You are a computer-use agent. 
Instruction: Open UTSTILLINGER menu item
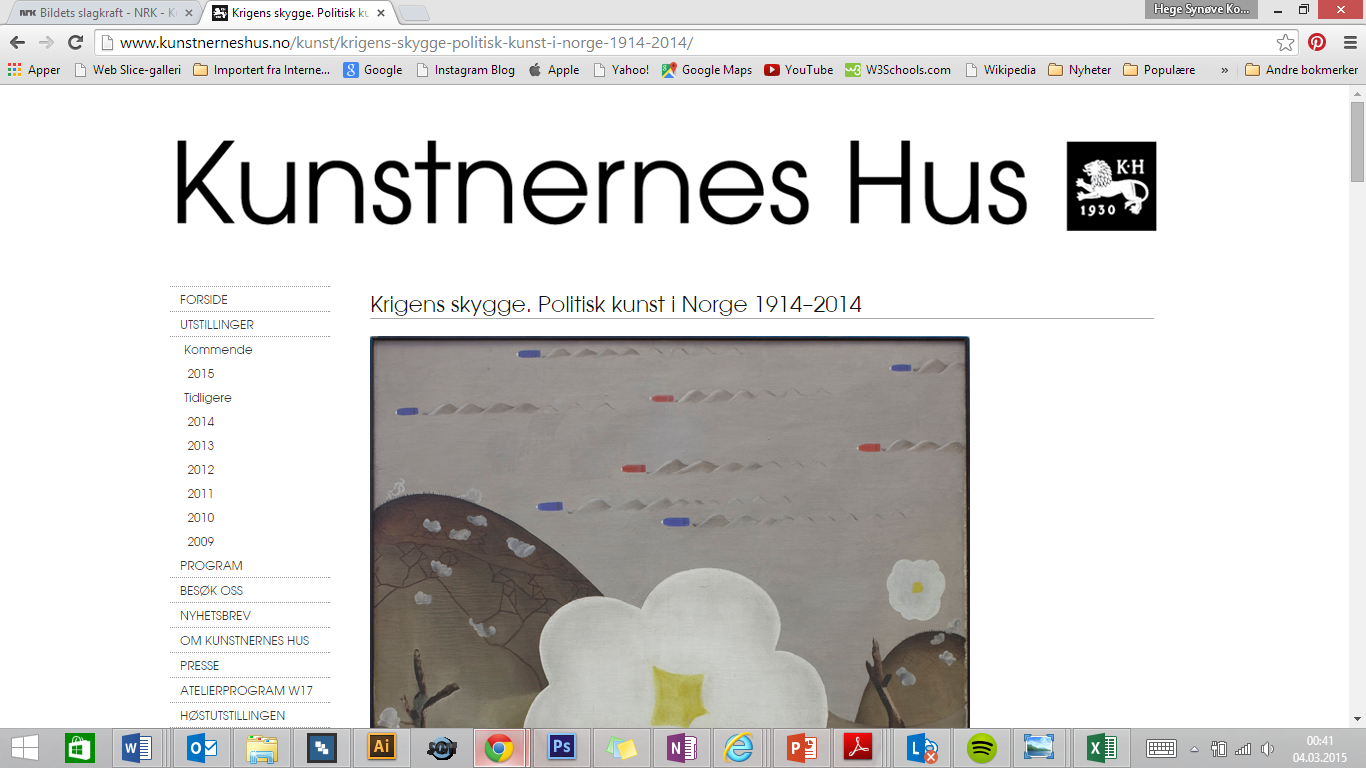217,324
